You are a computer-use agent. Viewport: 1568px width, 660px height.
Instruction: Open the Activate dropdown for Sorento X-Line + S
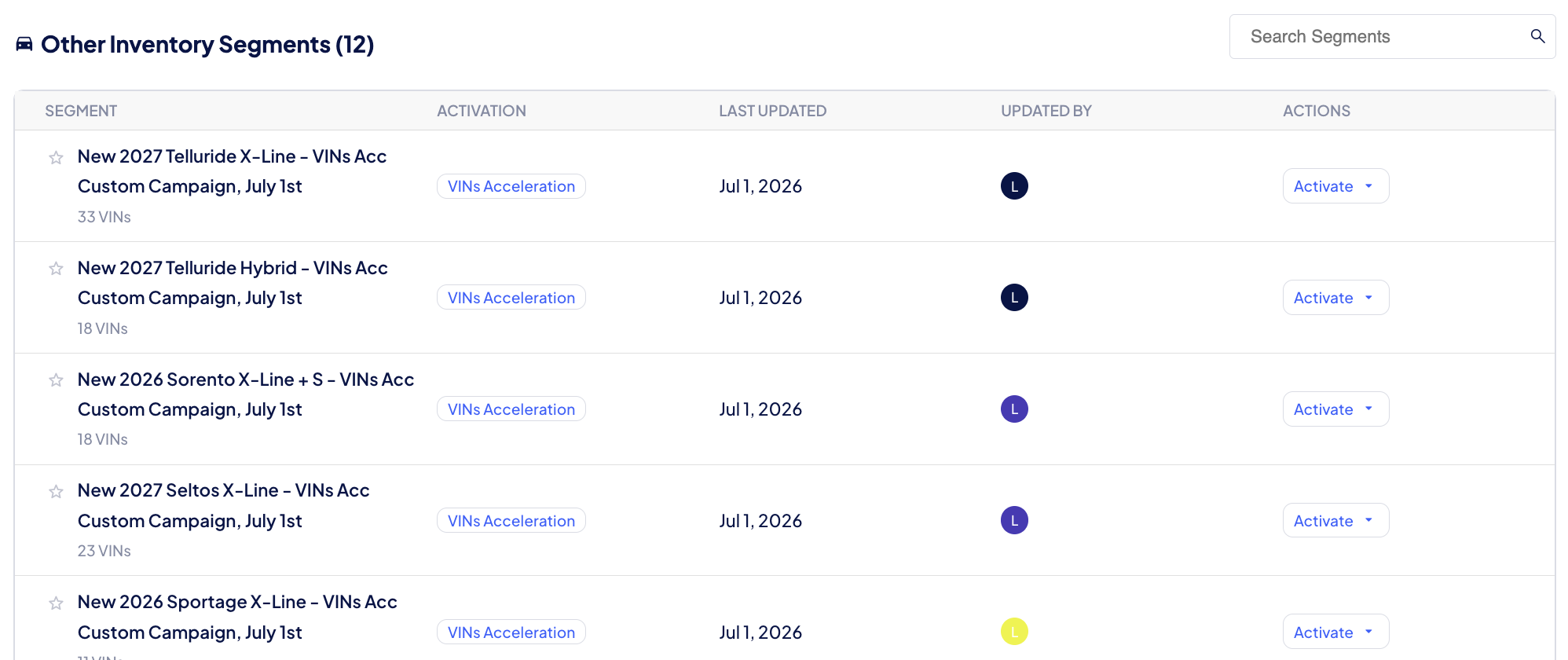(x=1335, y=409)
